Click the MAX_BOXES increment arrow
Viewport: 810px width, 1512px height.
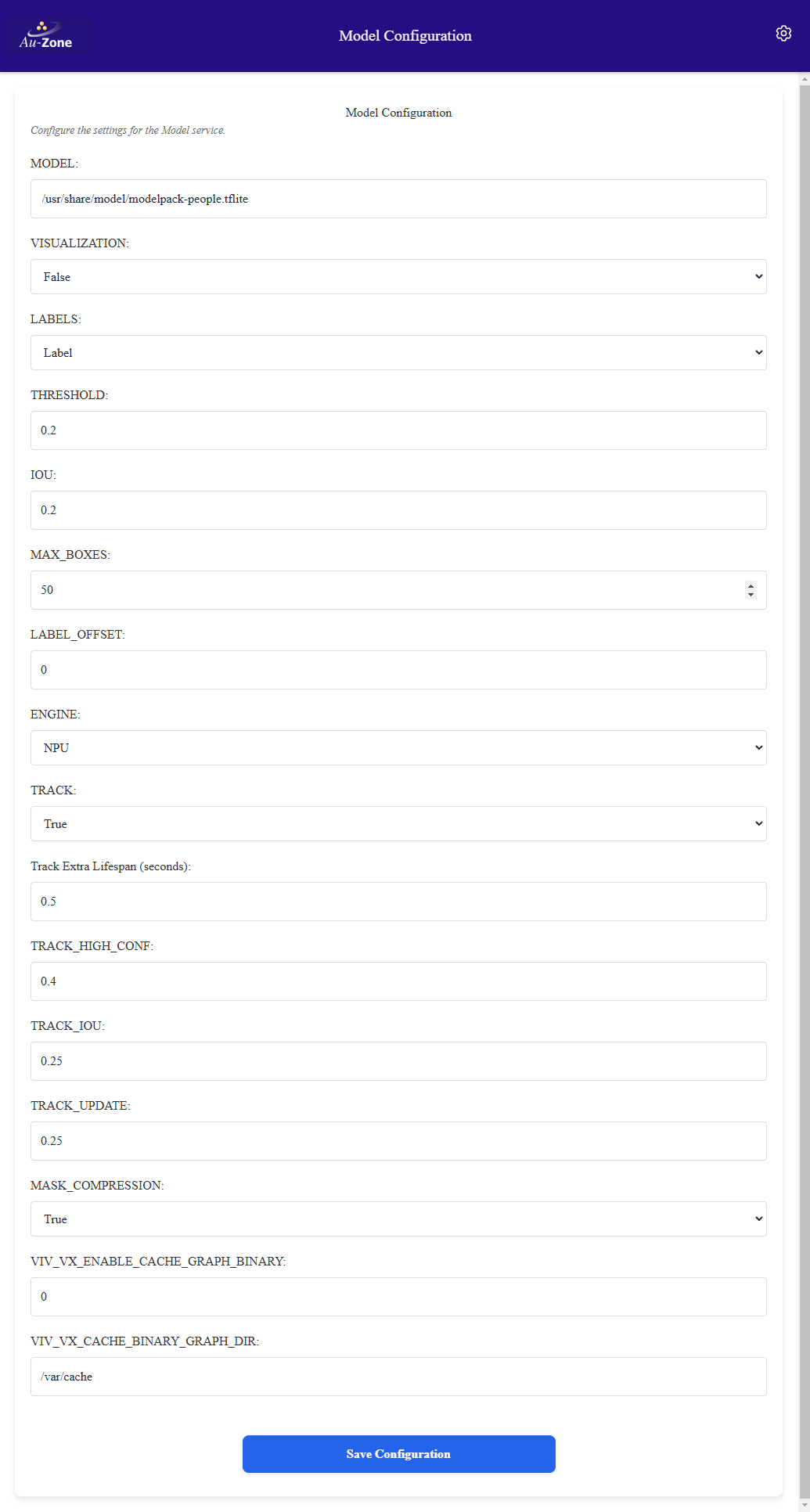[750, 585]
